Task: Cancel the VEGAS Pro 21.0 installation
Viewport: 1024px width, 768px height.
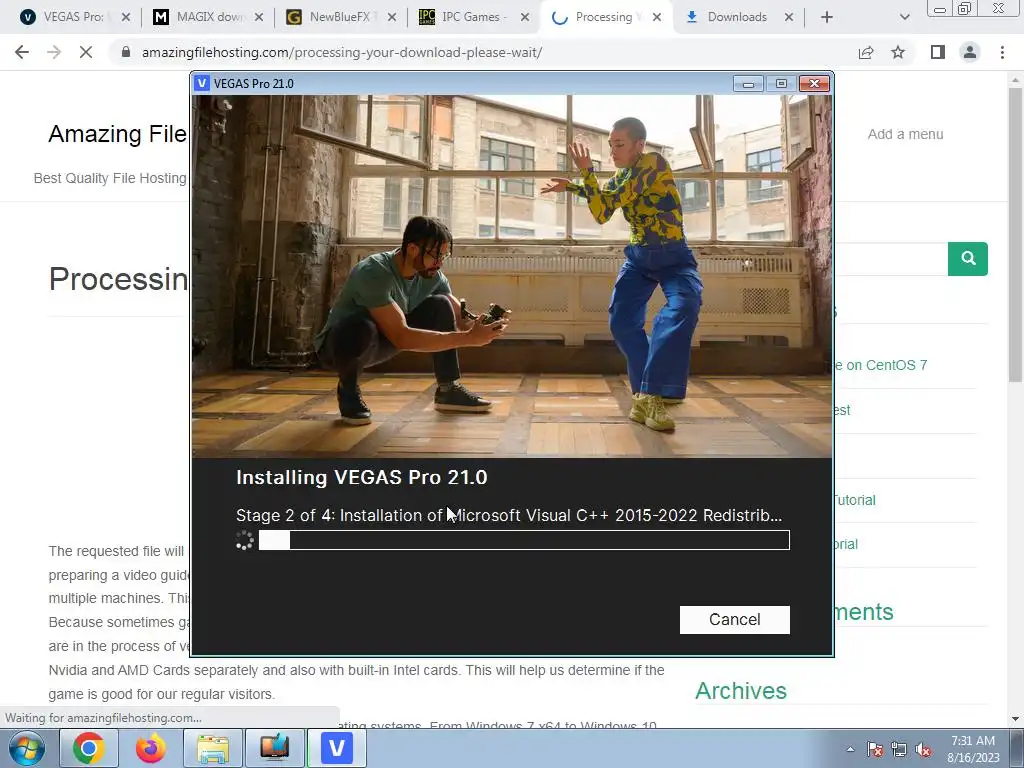Action: tap(734, 619)
